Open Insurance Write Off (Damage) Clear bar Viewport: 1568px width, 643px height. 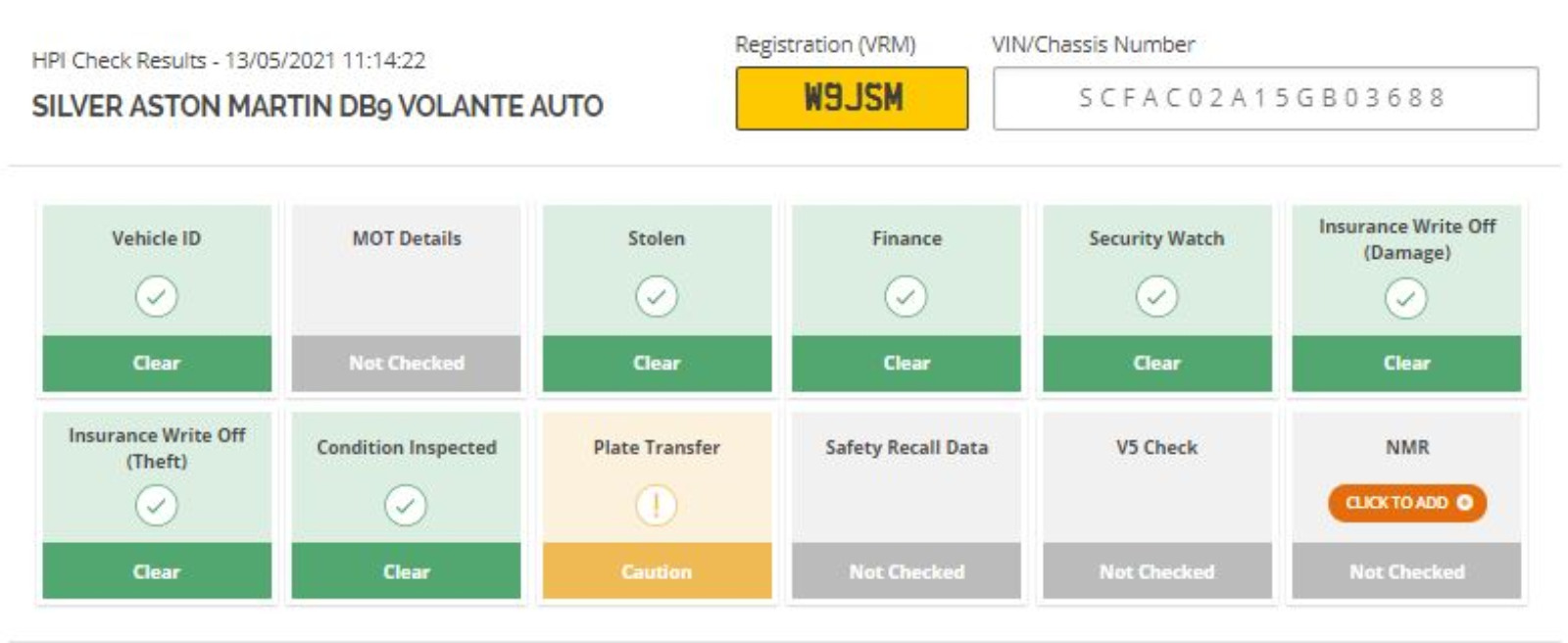click(x=1406, y=363)
